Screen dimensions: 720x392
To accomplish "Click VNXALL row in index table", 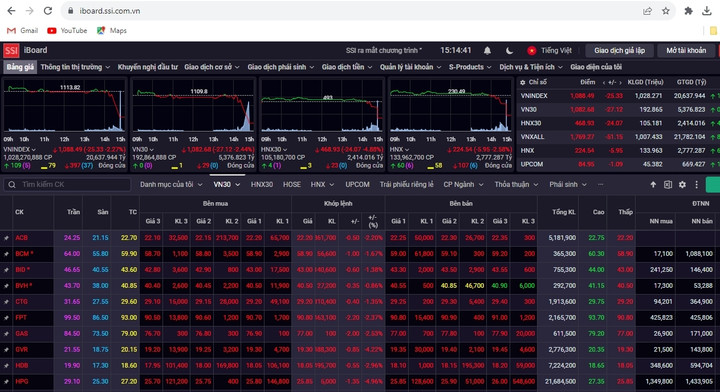I will (618, 137).
